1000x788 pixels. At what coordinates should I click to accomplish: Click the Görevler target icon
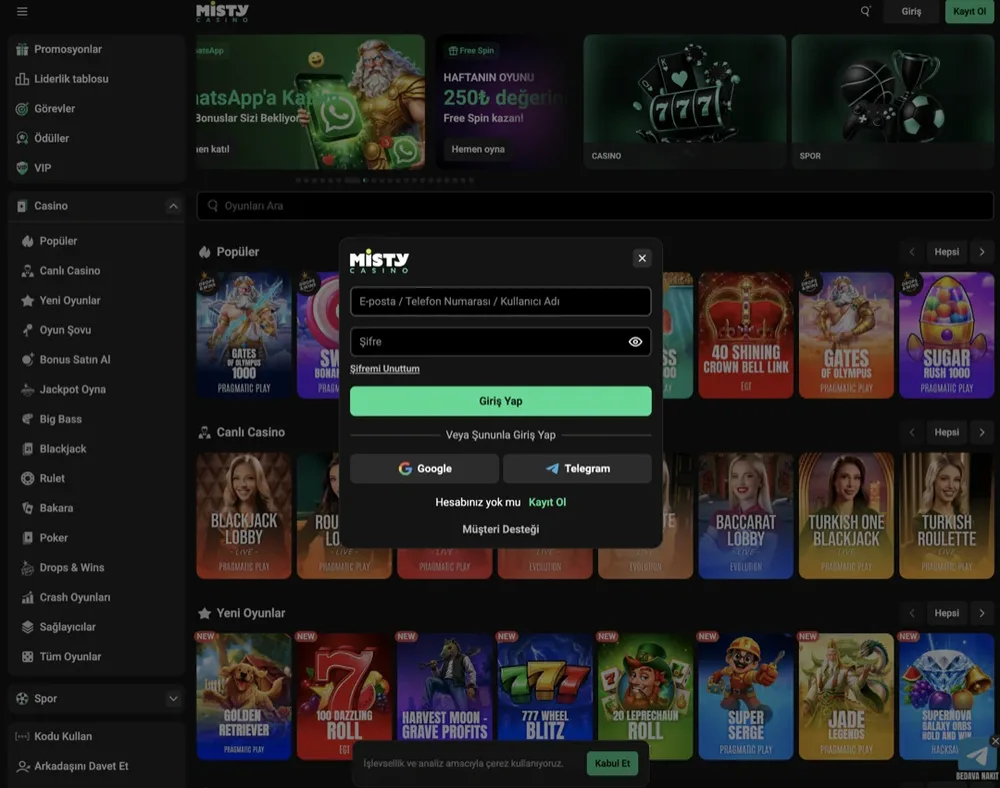tap(22, 109)
